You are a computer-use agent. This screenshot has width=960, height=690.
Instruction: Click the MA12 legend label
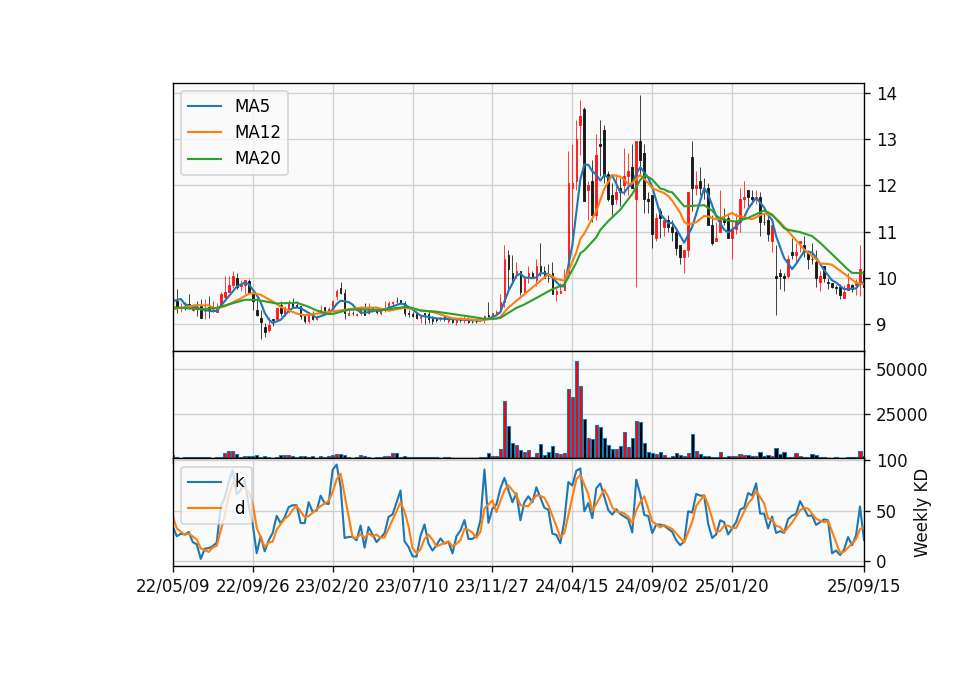(x=257, y=132)
